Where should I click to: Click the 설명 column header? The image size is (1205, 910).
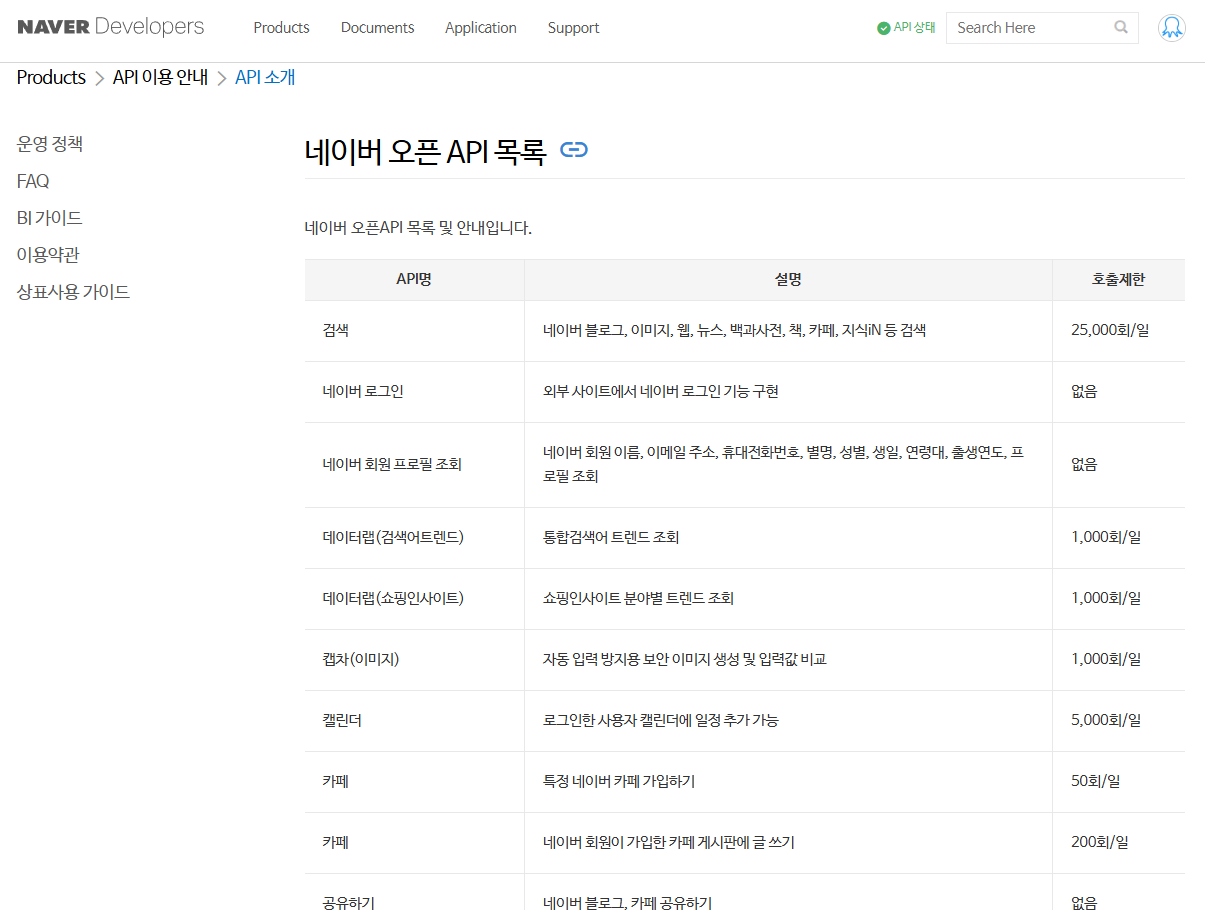788,280
